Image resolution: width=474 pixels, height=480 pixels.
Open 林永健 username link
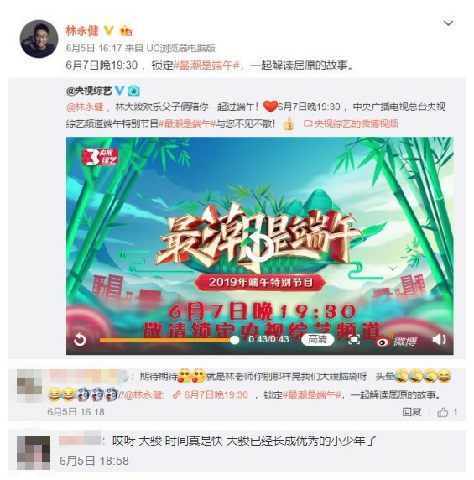[x=82, y=31]
